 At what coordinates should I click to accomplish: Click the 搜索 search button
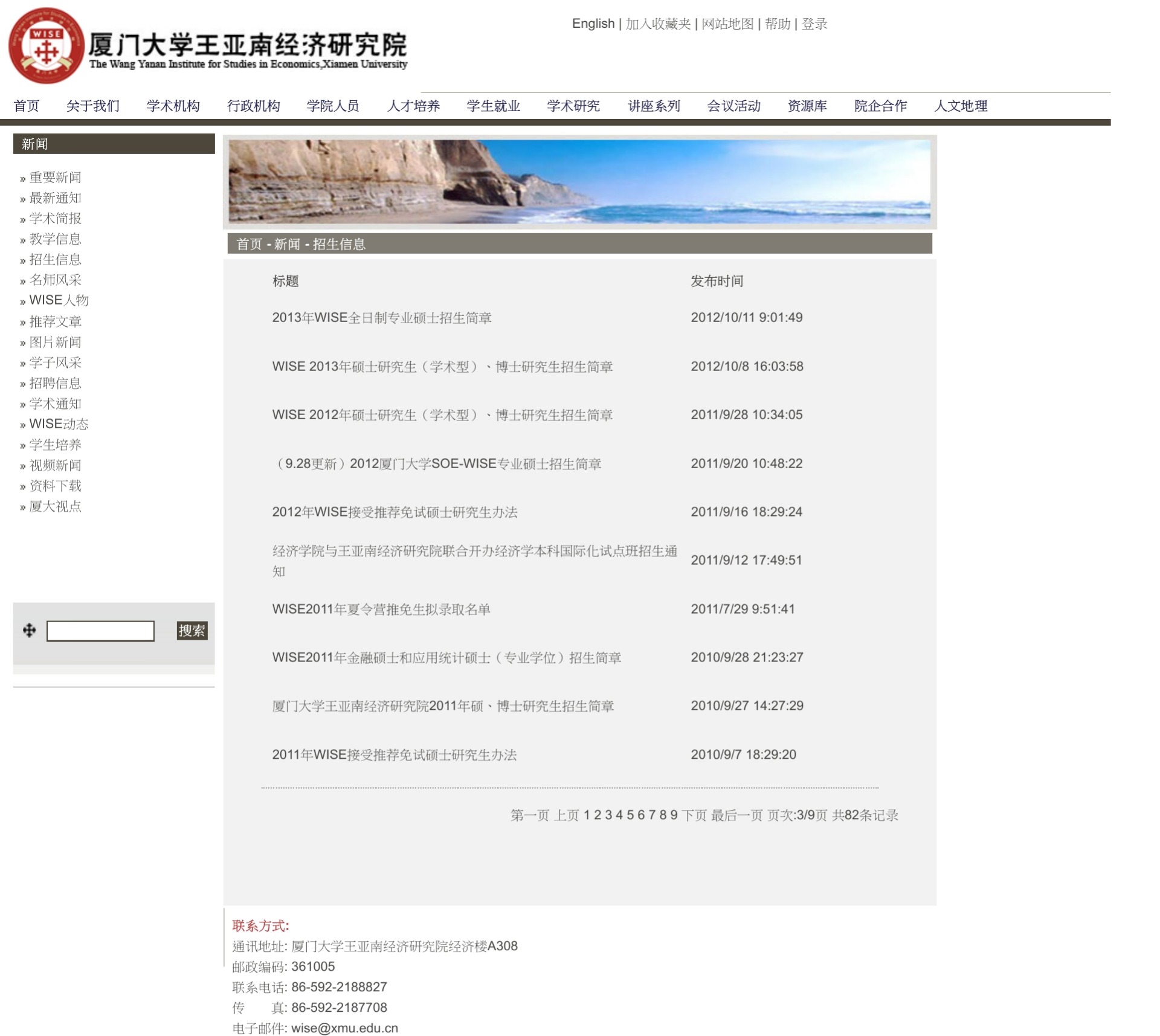(x=192, y=631)
